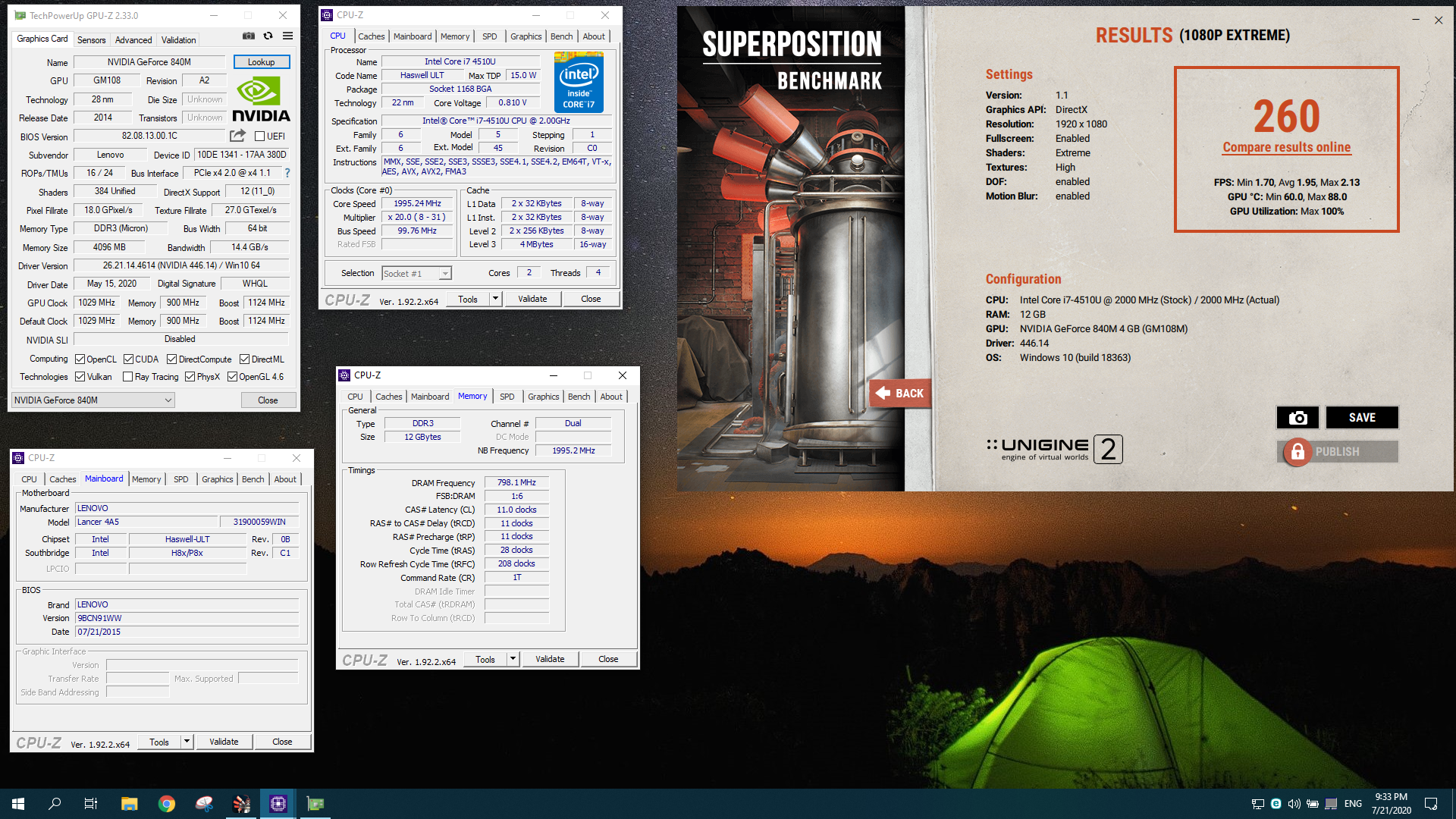Click the GPU-Z refresh icon
Screen dimensions: 1456x819
tap(268, 36)
